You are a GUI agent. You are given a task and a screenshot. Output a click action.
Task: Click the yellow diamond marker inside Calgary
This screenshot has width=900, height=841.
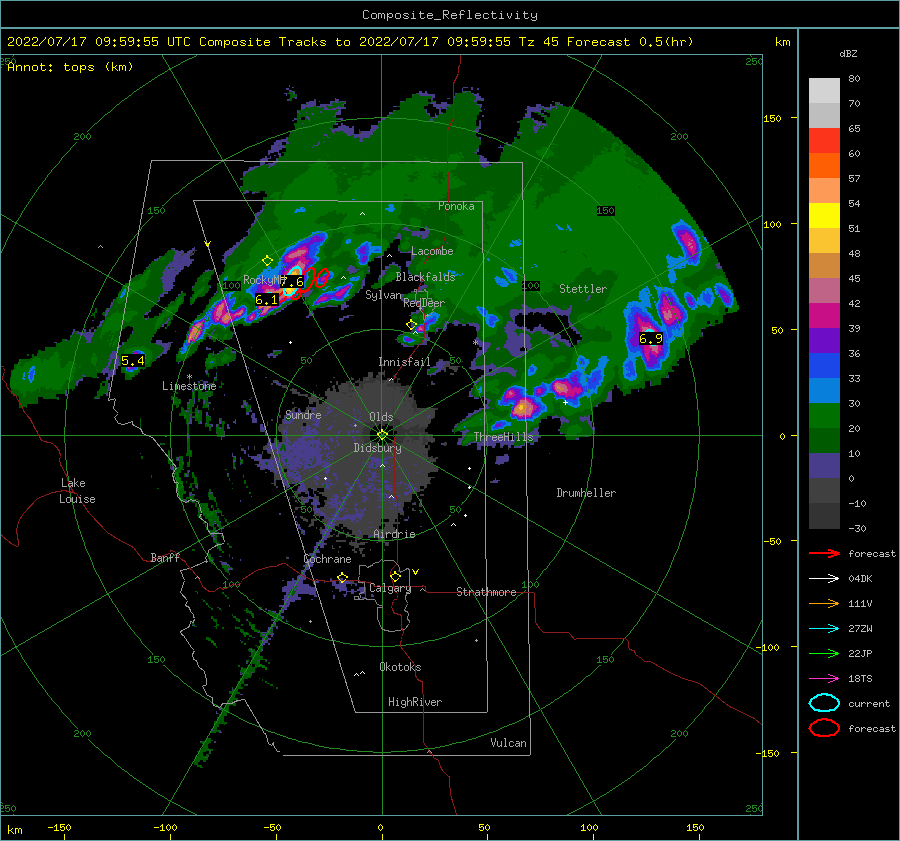point(395,576)
